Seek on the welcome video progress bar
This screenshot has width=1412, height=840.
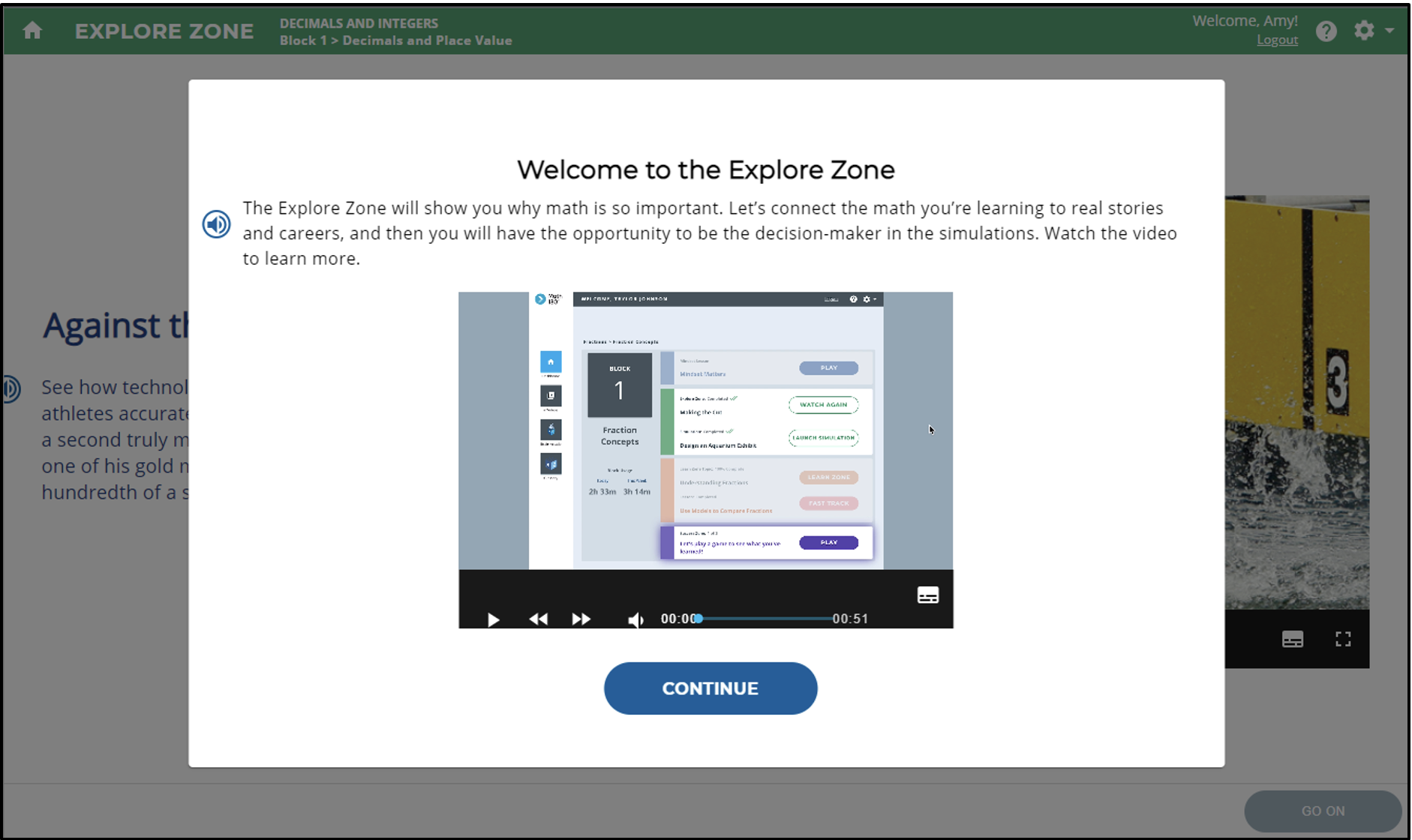coord(764,619)
